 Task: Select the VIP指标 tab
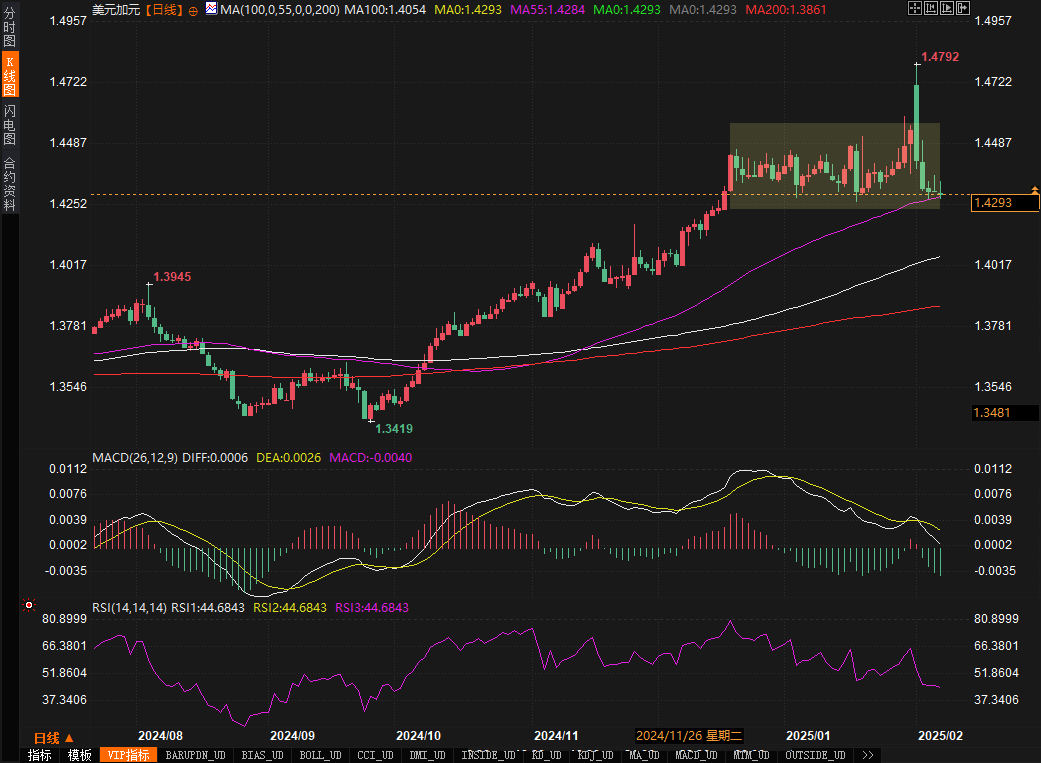129,755
